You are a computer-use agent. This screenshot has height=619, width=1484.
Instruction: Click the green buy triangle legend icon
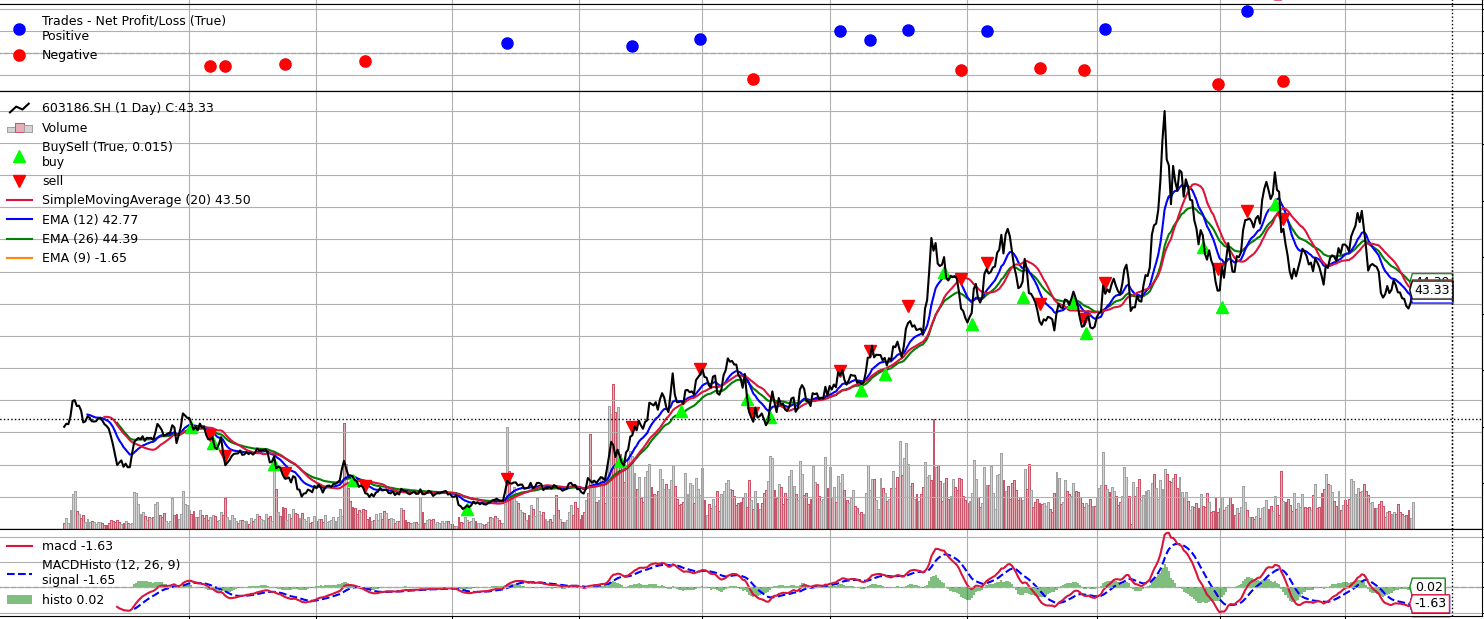pos(19,156)
